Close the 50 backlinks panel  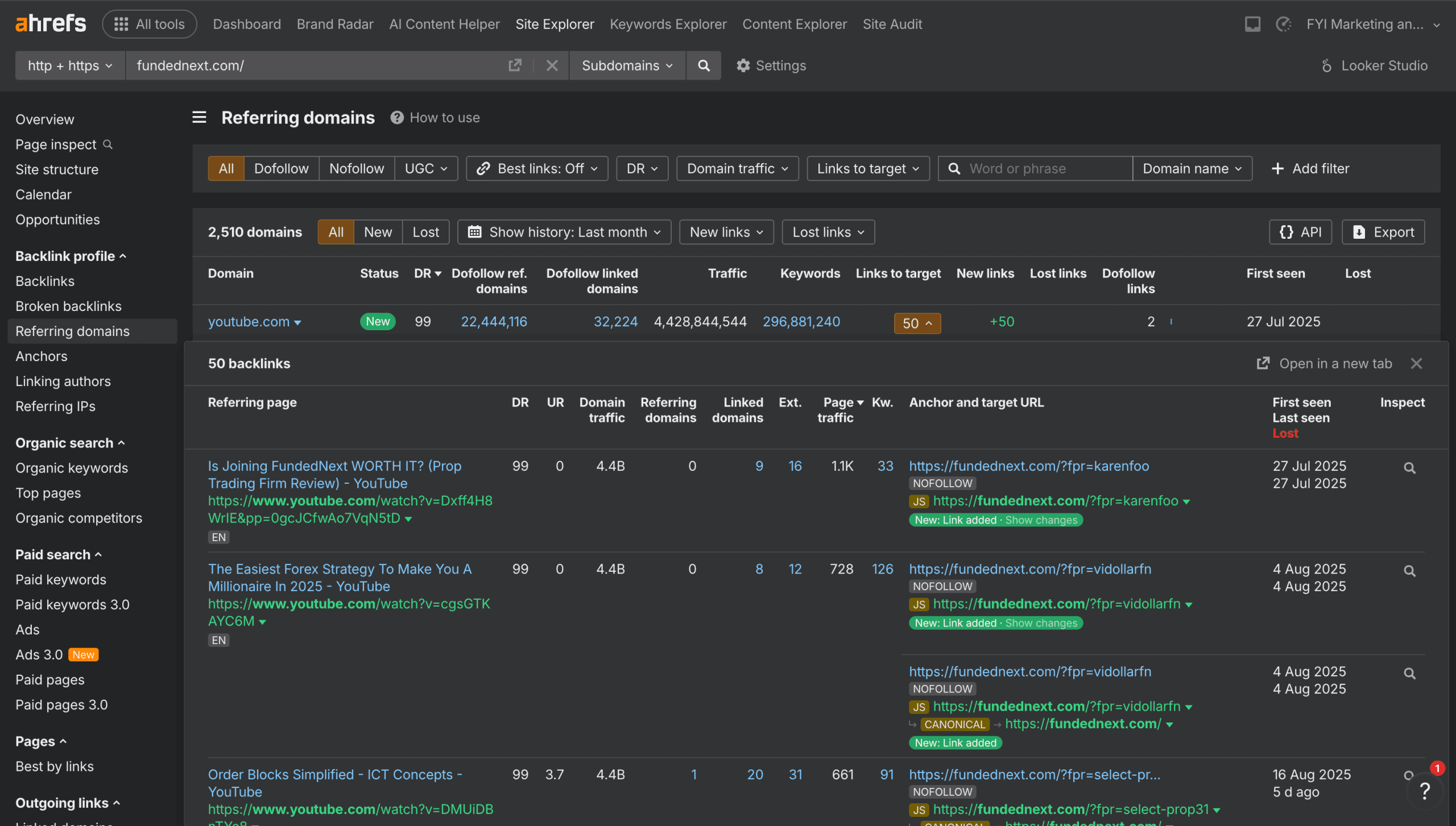pos(1417,363)
